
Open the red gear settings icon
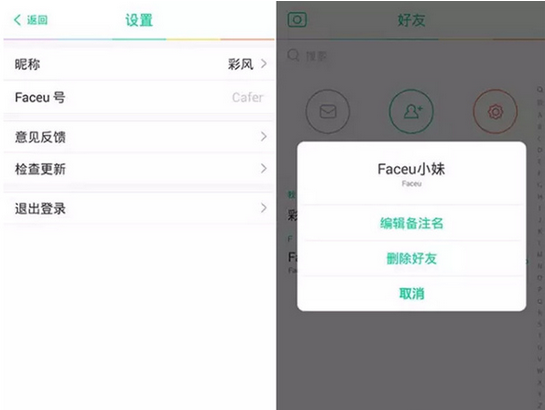(495, 112)
